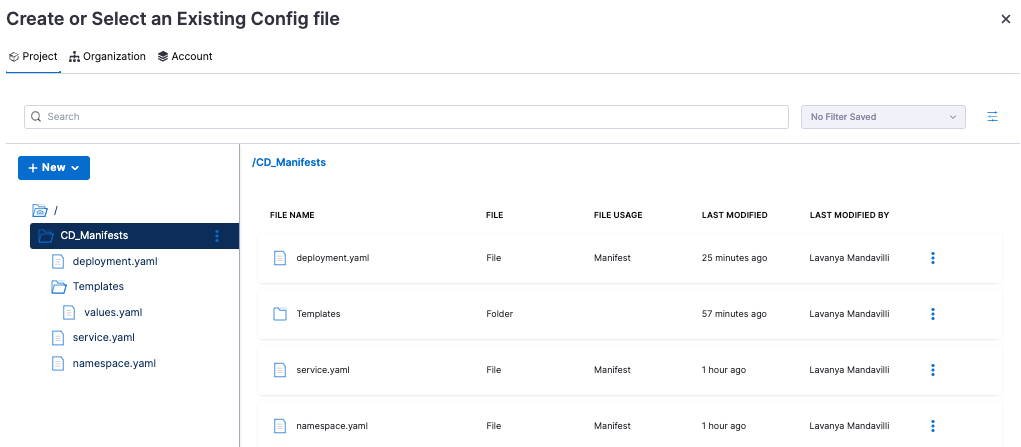Open options menu for deployment.yaml row

click(x=932, y=258)
